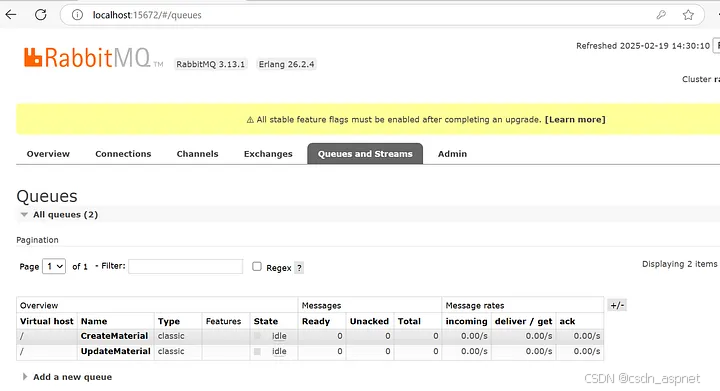Sort by the ack column header
The image size is (720, 391).
pos(567,321)
